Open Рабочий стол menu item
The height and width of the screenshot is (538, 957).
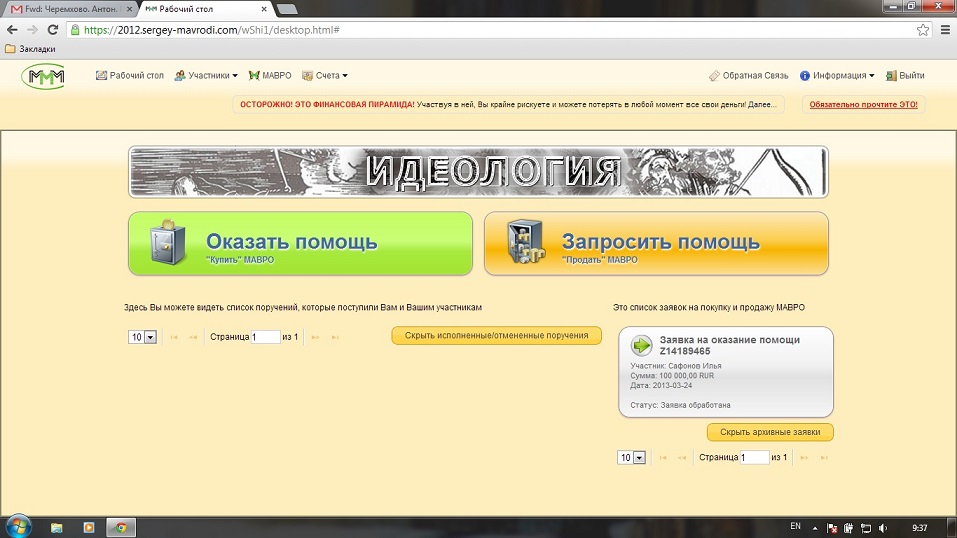[x=130, y=76]
